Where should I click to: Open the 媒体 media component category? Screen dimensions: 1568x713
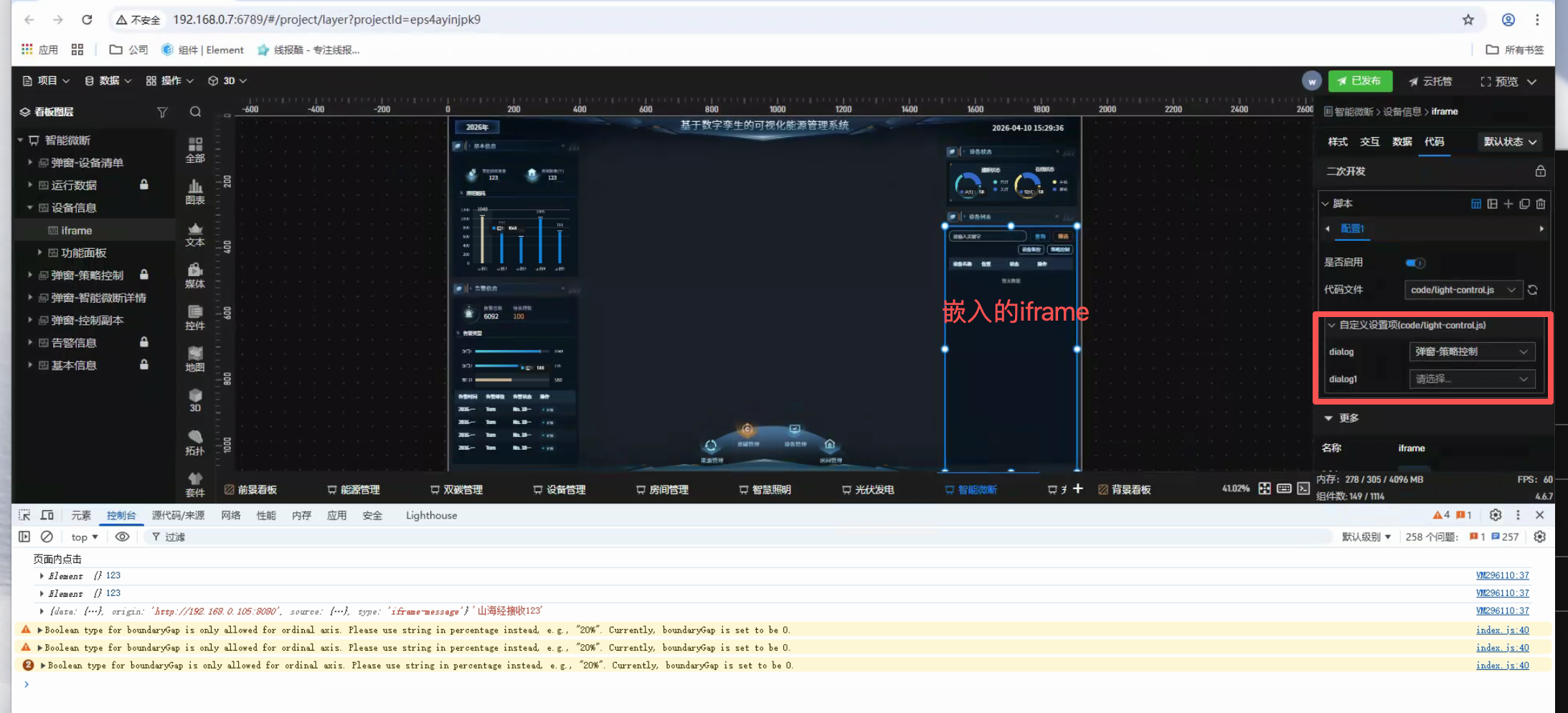[x=194, y=275]
